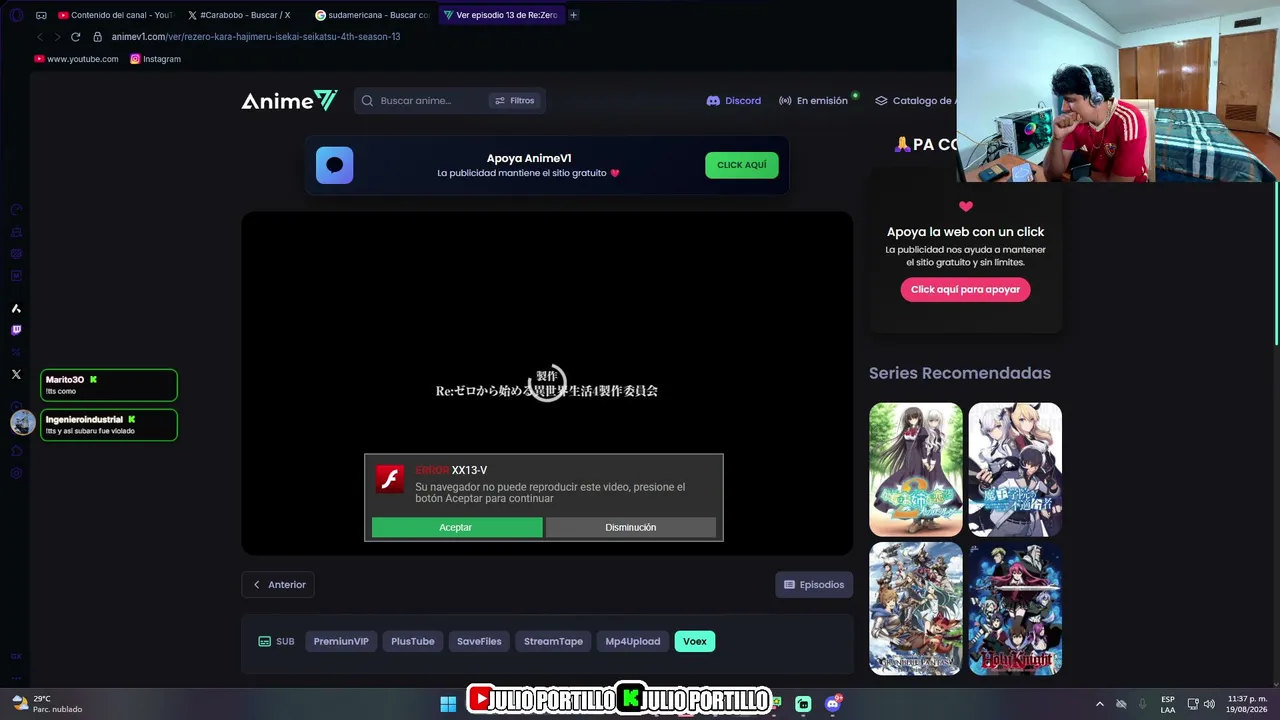
Task: Select the Mp4Upload server
Action: tap(633, 641)
